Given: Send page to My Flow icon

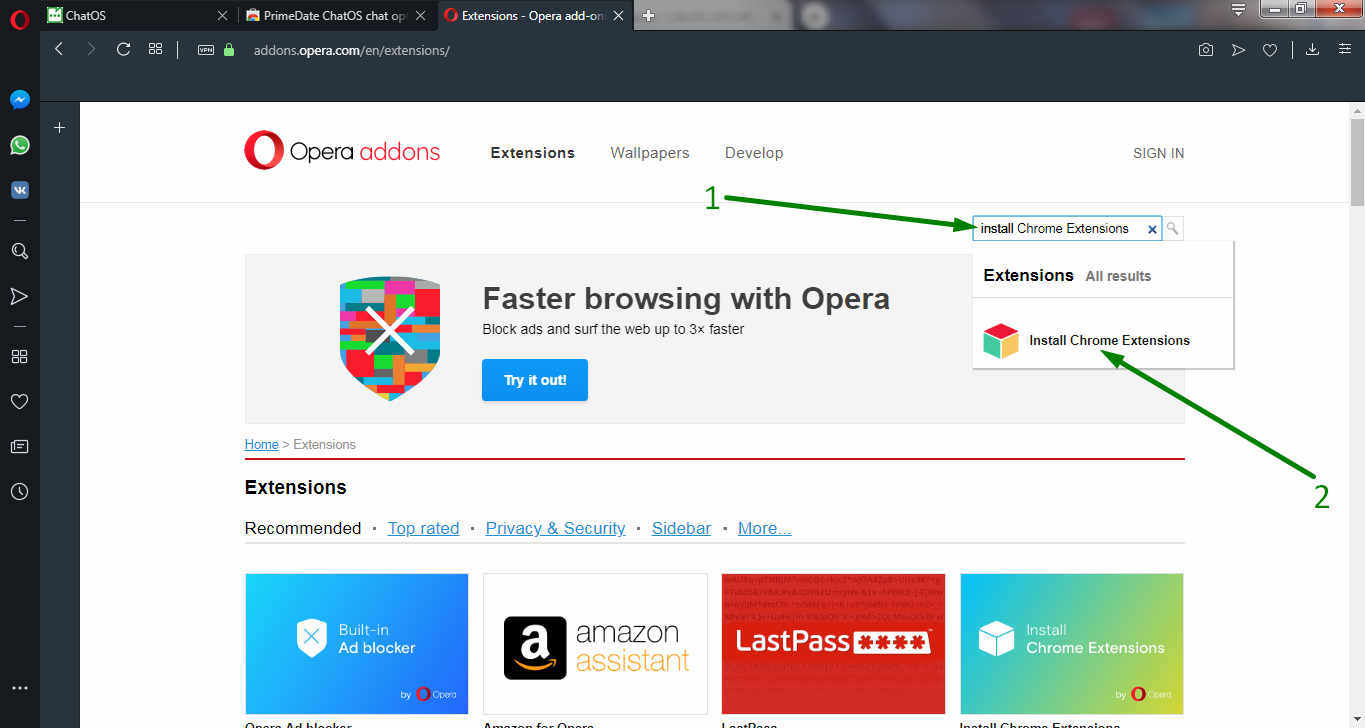Looking at the screenshot, I should (x=1238, y=50).
